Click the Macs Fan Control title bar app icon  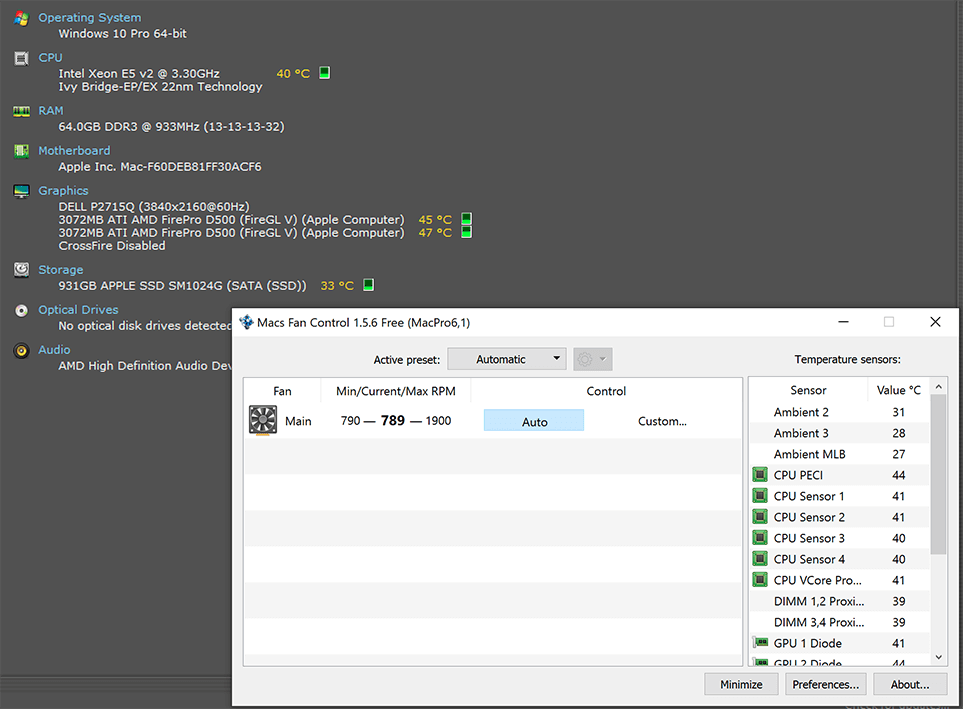click(246, 323)
